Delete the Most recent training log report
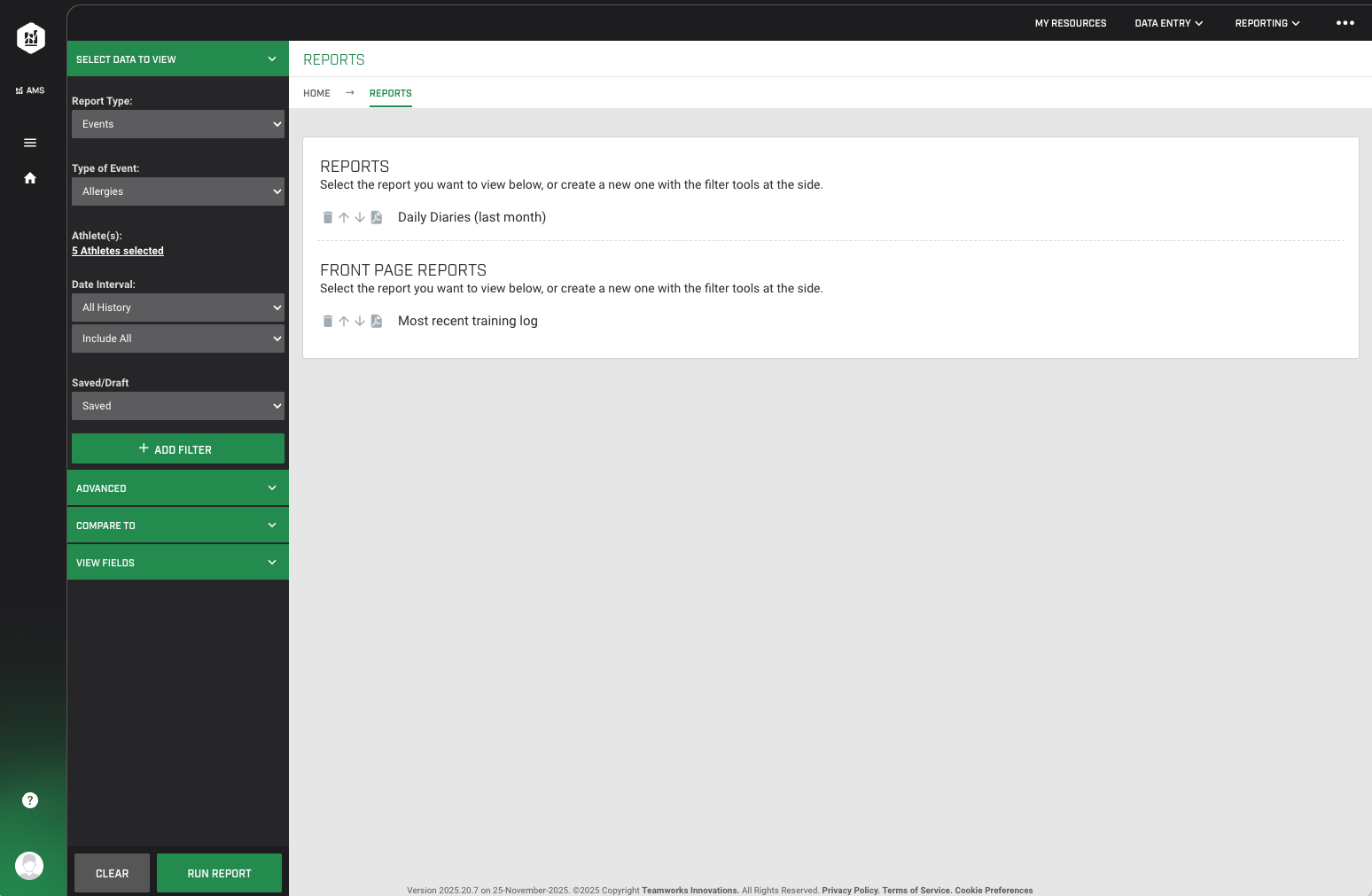This screenshot has width=1372, height=896. coord(328,321)
